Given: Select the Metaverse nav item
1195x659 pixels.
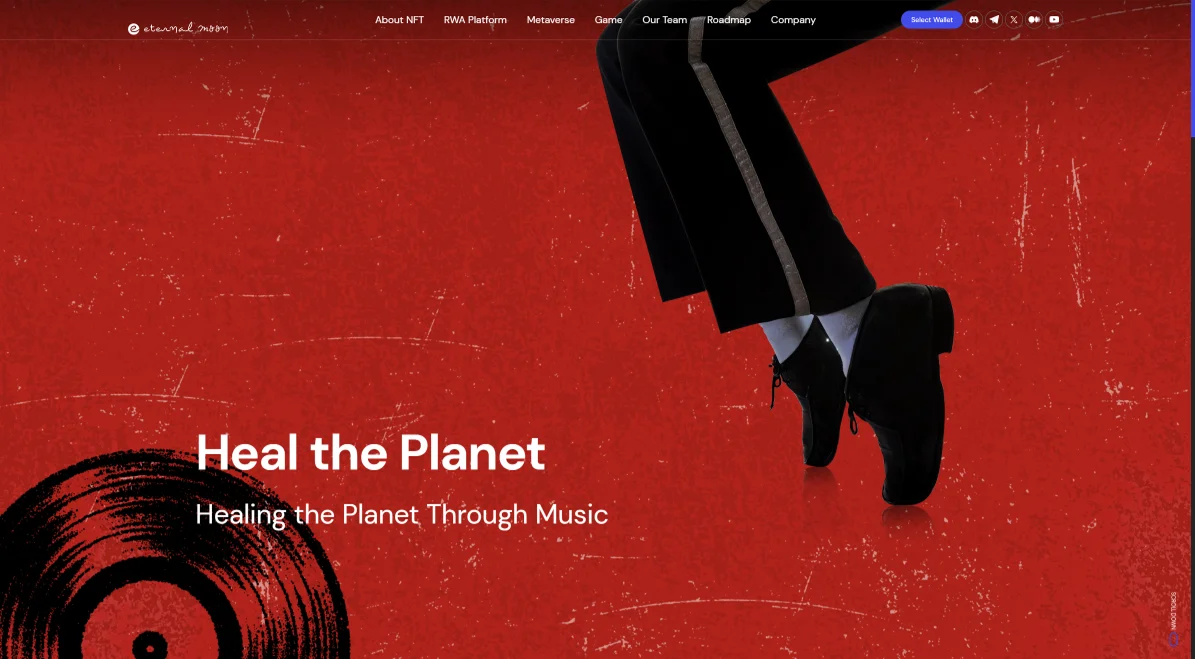Looking at the screenshot, I should [x=550, y=20].
